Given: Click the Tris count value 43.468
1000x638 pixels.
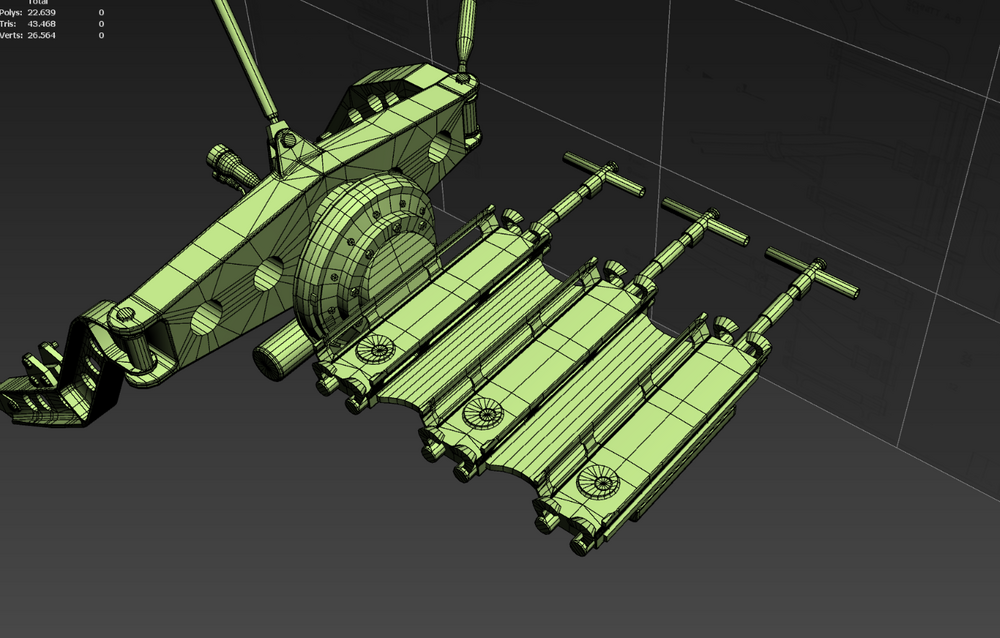Looking at the screenshot, I should coord(41,24).
